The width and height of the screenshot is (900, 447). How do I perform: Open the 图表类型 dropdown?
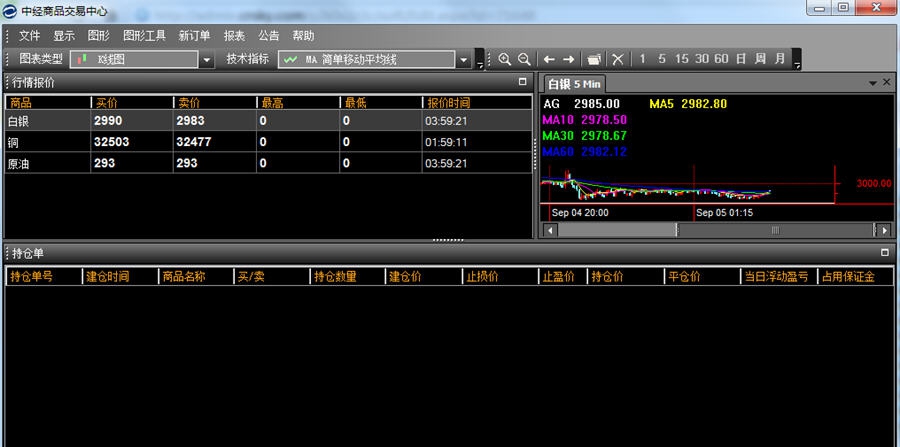207,60
